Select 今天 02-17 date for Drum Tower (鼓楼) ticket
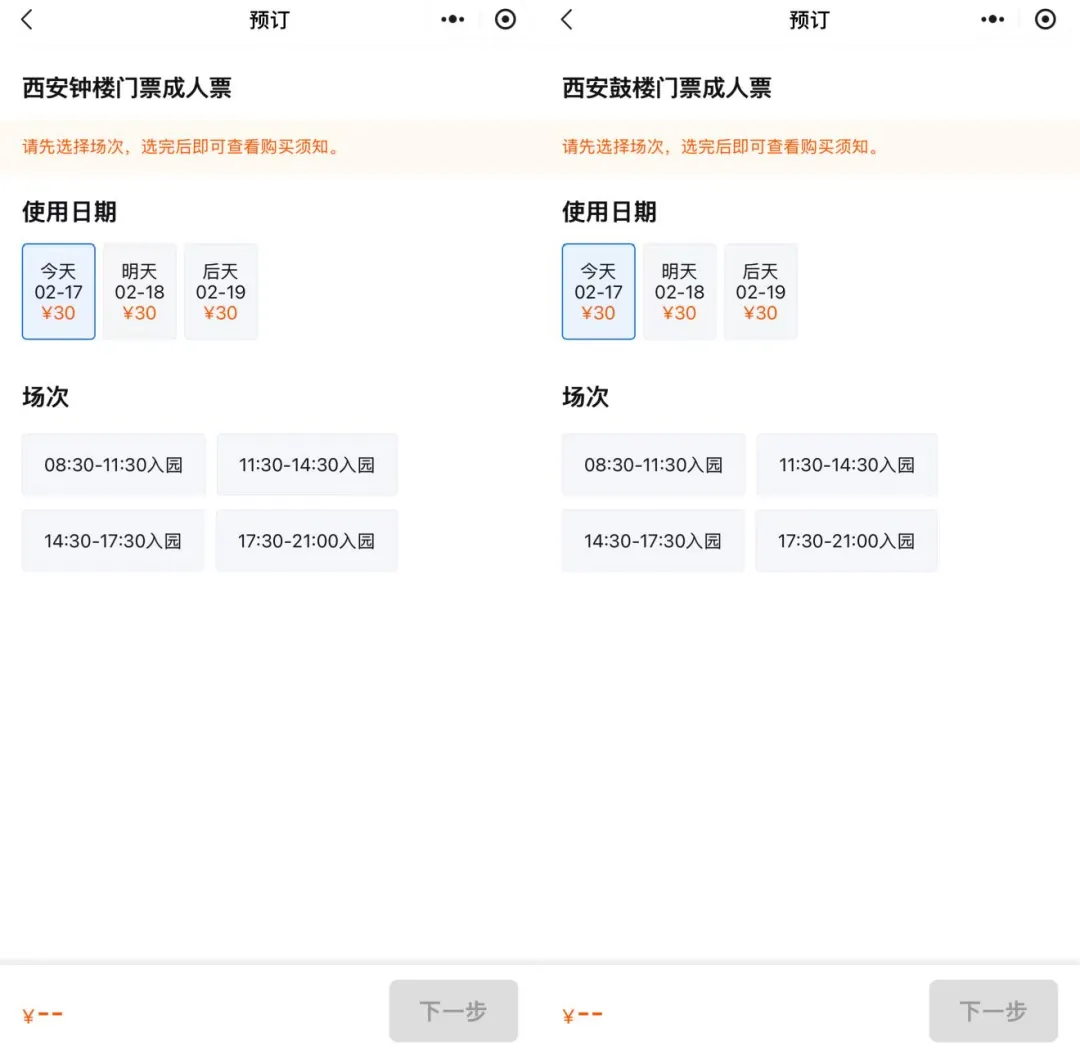Viewport: 1080px width, 1055px height. pos(599,291)
